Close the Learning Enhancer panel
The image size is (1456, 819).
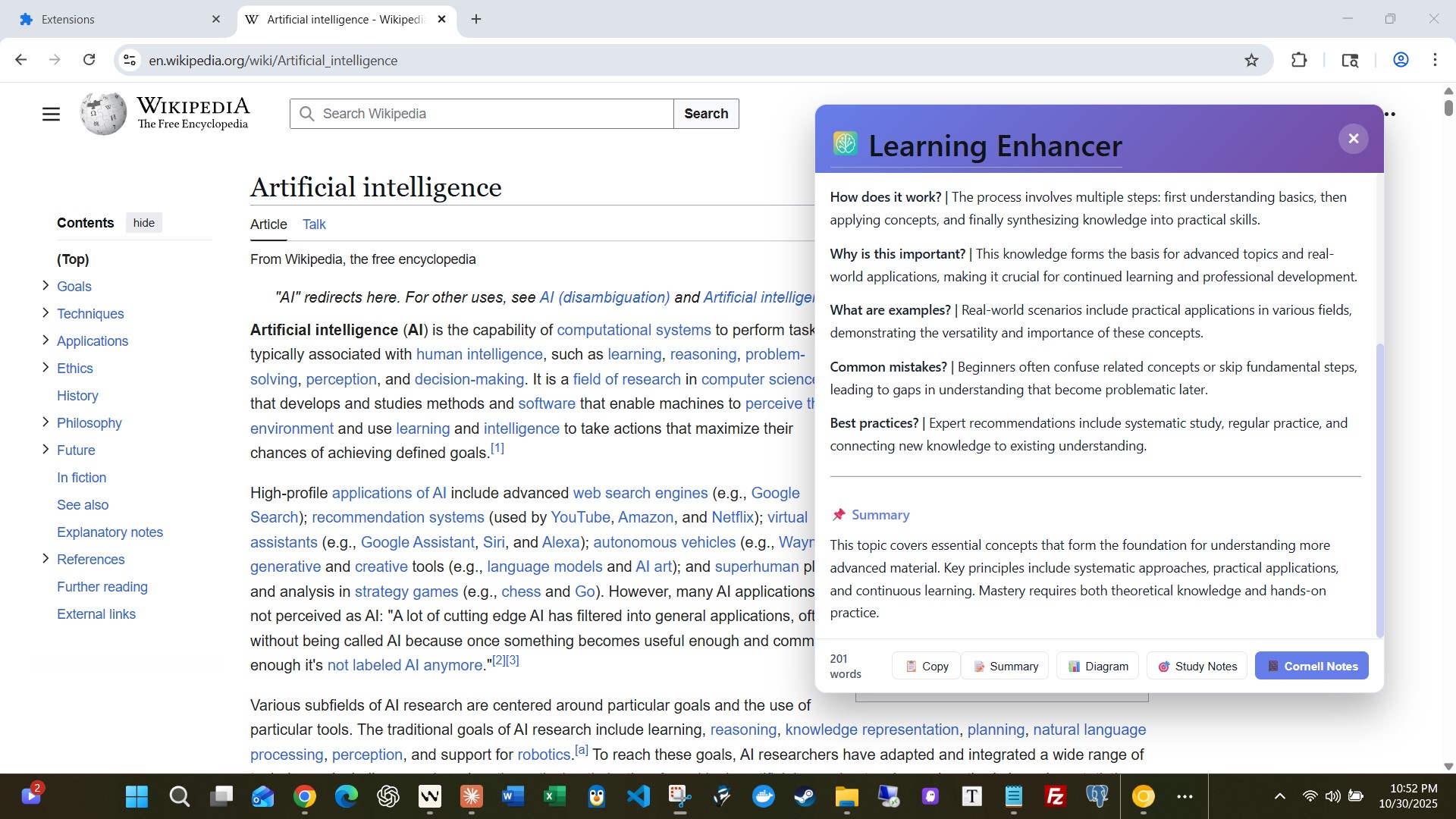pos(1353,139)
